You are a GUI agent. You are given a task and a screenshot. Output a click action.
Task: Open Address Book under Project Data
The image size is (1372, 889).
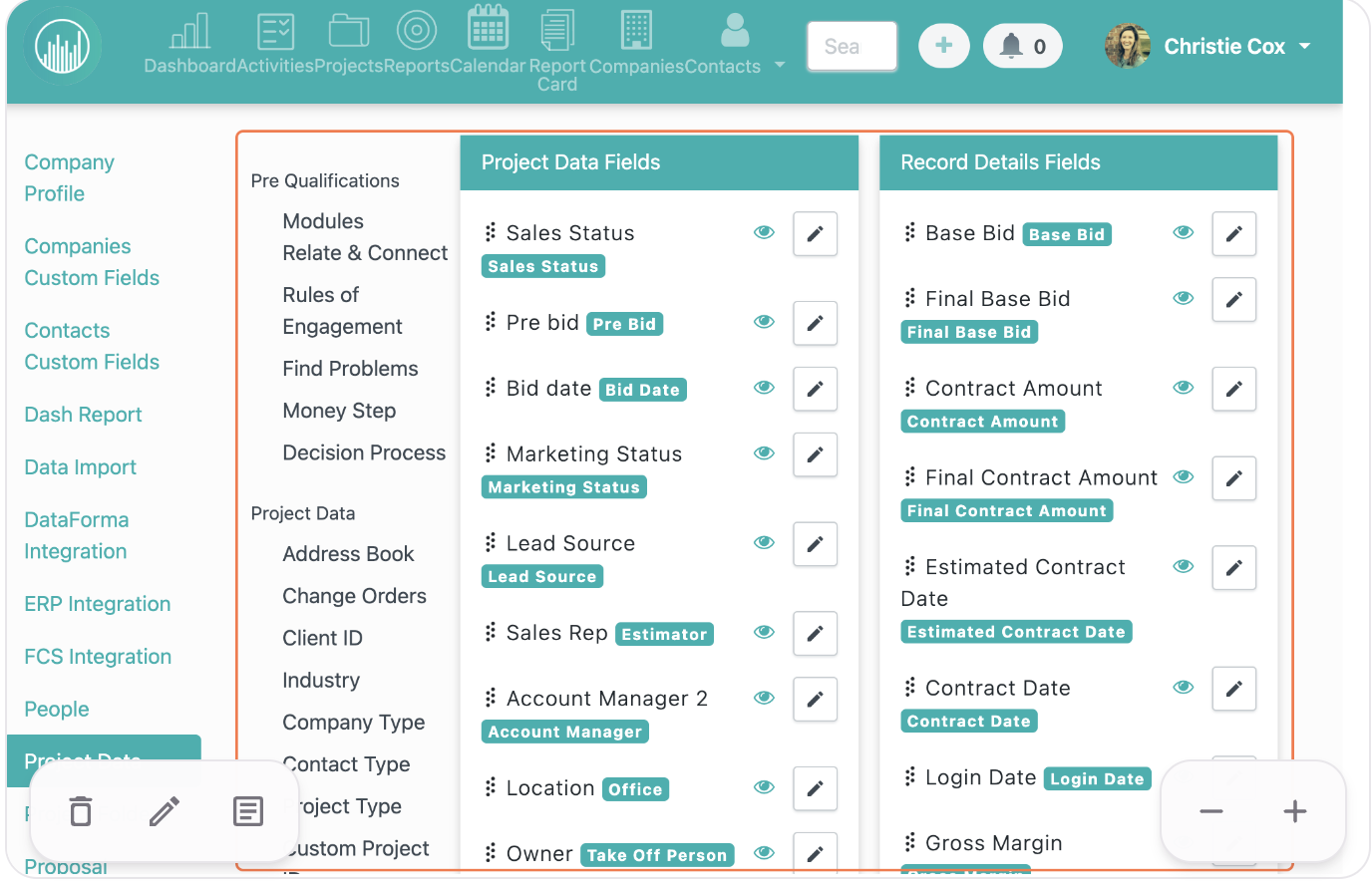348,554
